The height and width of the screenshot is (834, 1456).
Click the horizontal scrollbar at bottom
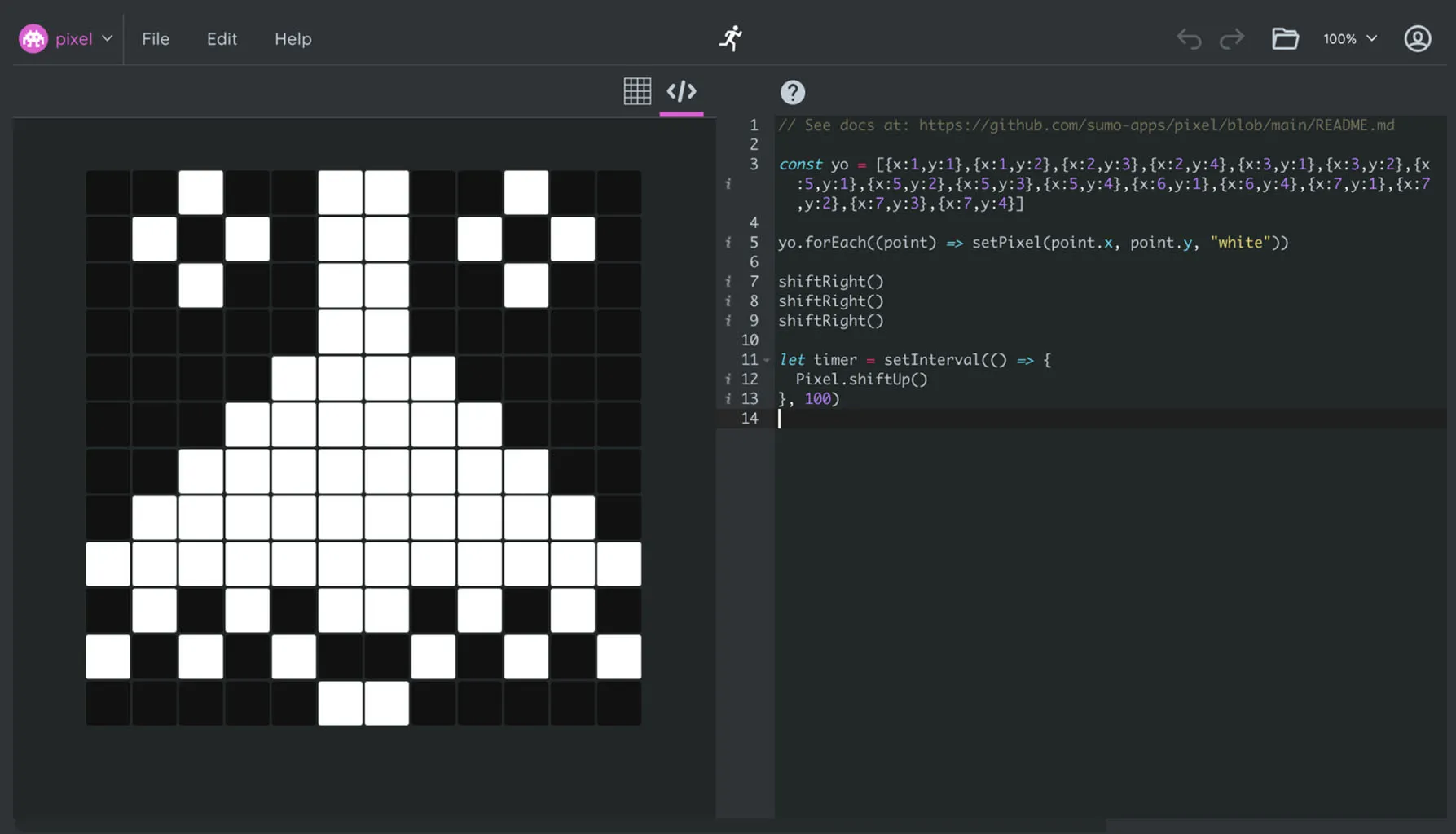point(560,826)
